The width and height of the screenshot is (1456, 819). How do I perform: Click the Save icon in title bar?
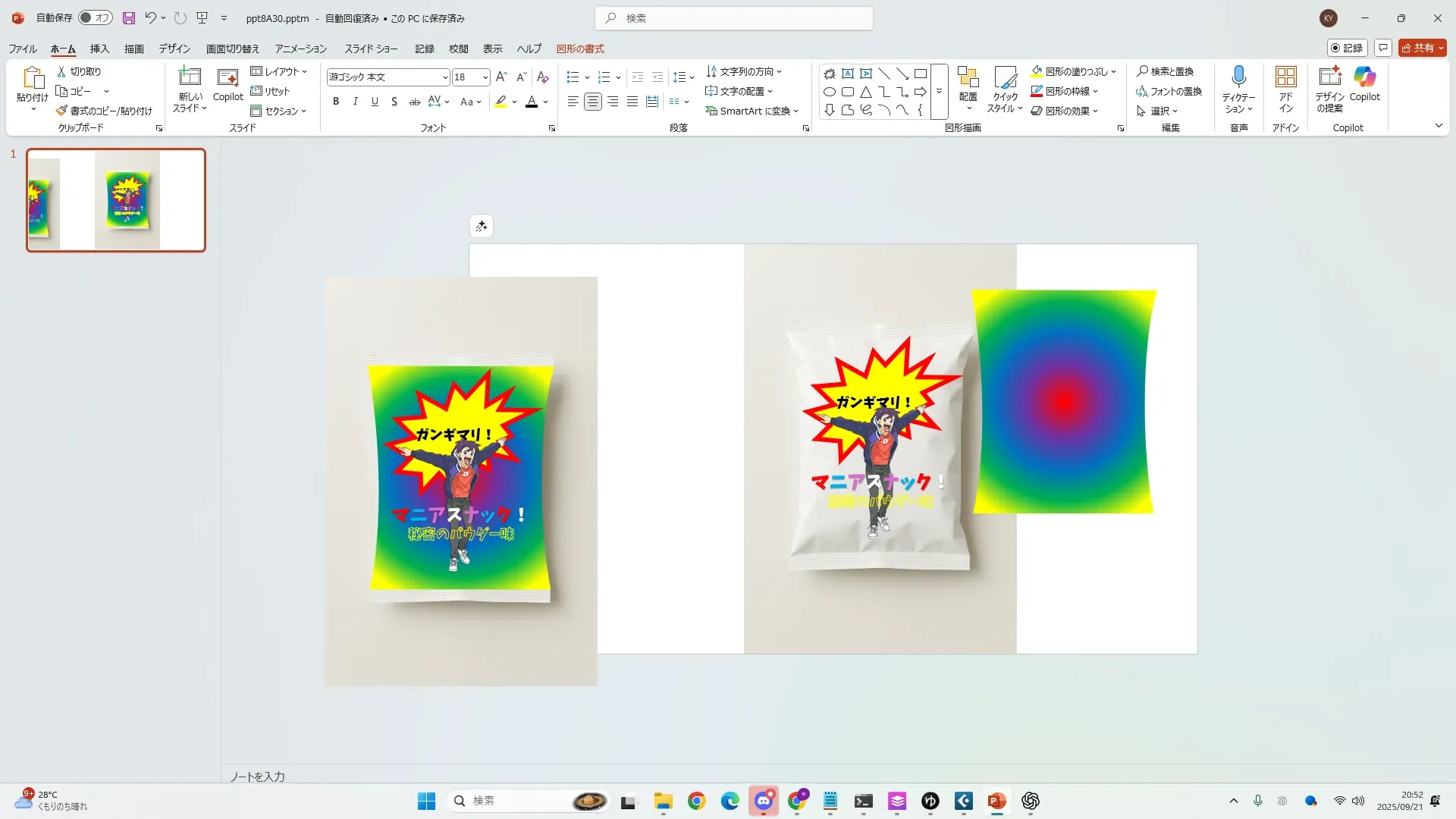click(x=129, y=17)
